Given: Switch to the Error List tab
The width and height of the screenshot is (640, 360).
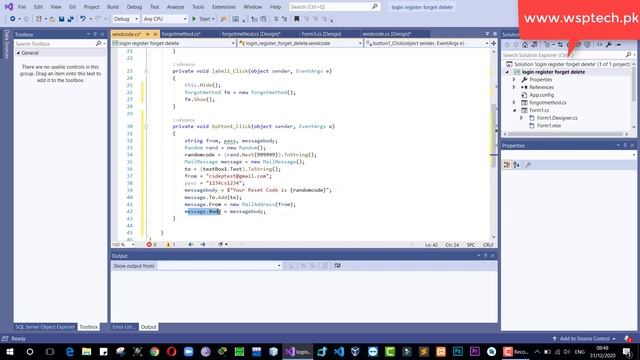Looking at the screenshot, I should (x=123, y=327).
